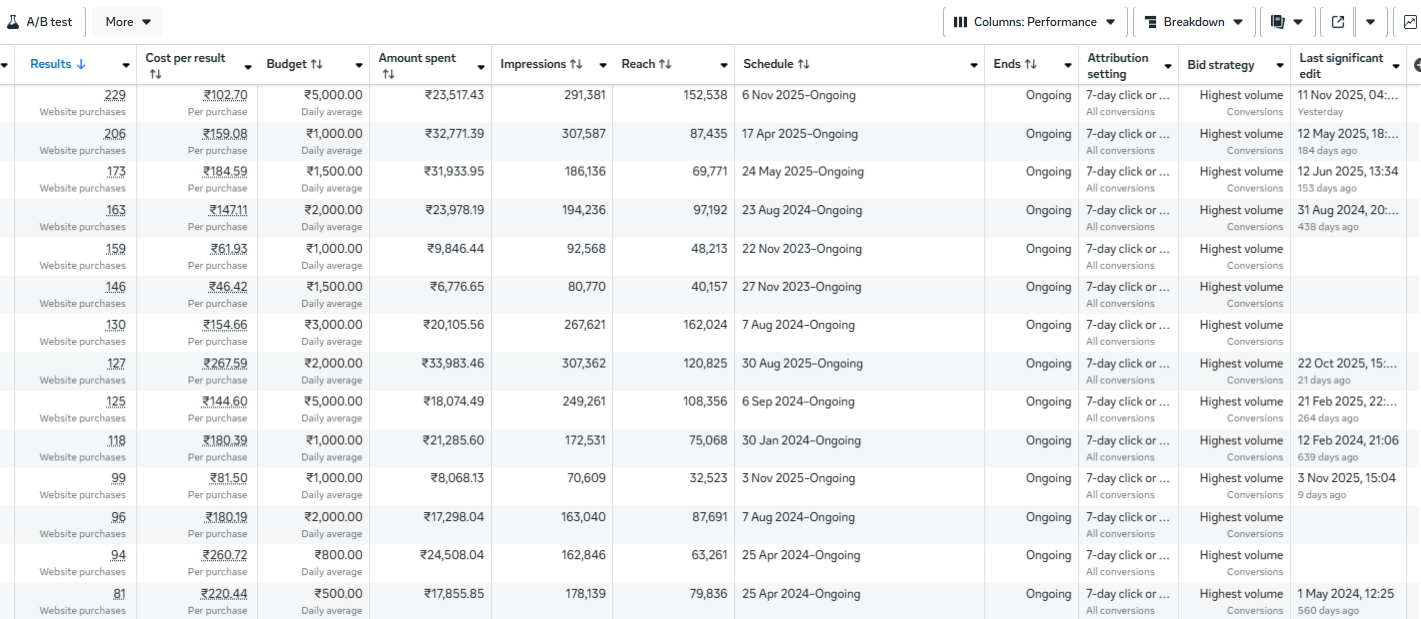Open the charts view icon
This screenshot has width=1421, height=619.
click(1410, 22)
